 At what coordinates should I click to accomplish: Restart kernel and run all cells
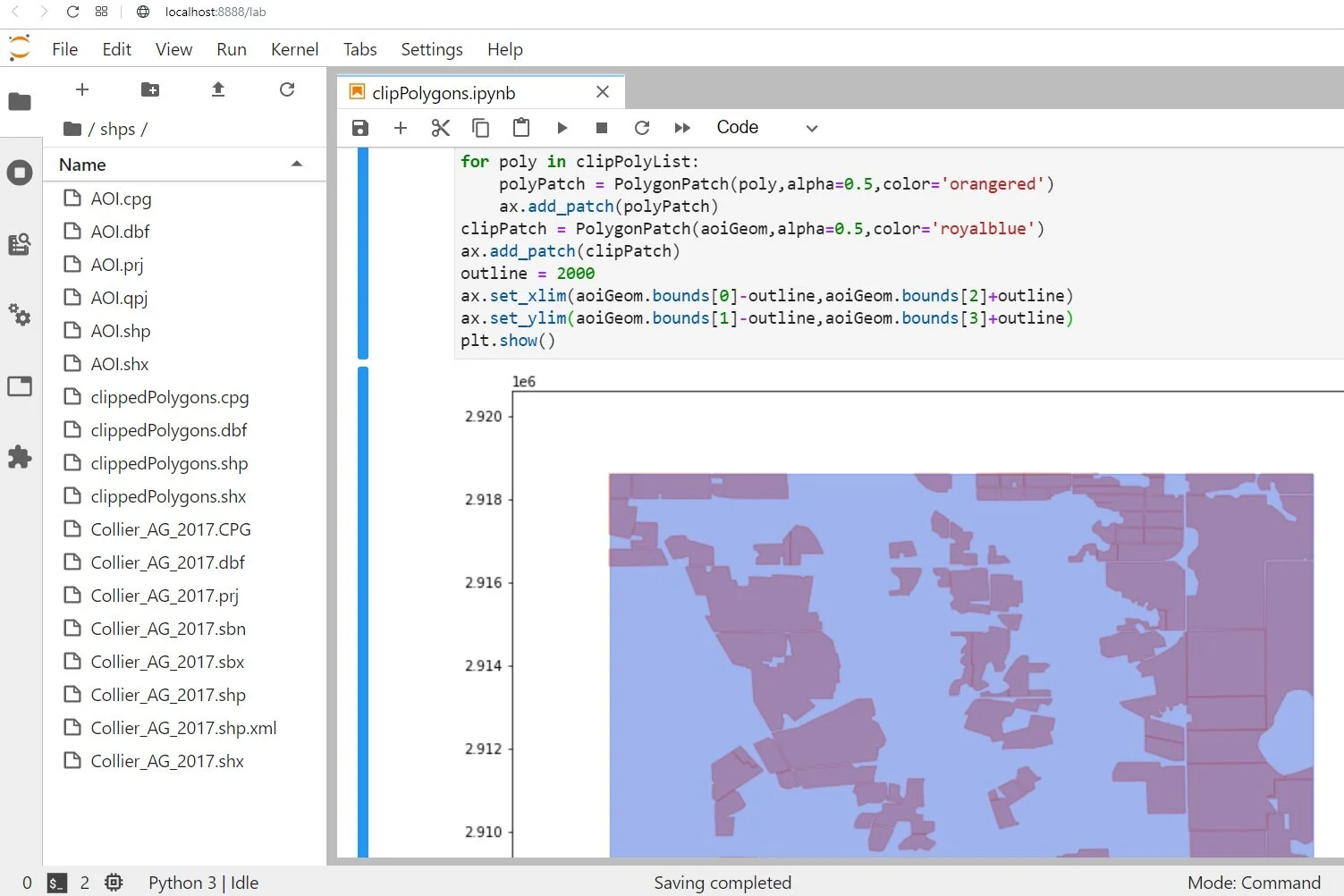click(682, 127)
